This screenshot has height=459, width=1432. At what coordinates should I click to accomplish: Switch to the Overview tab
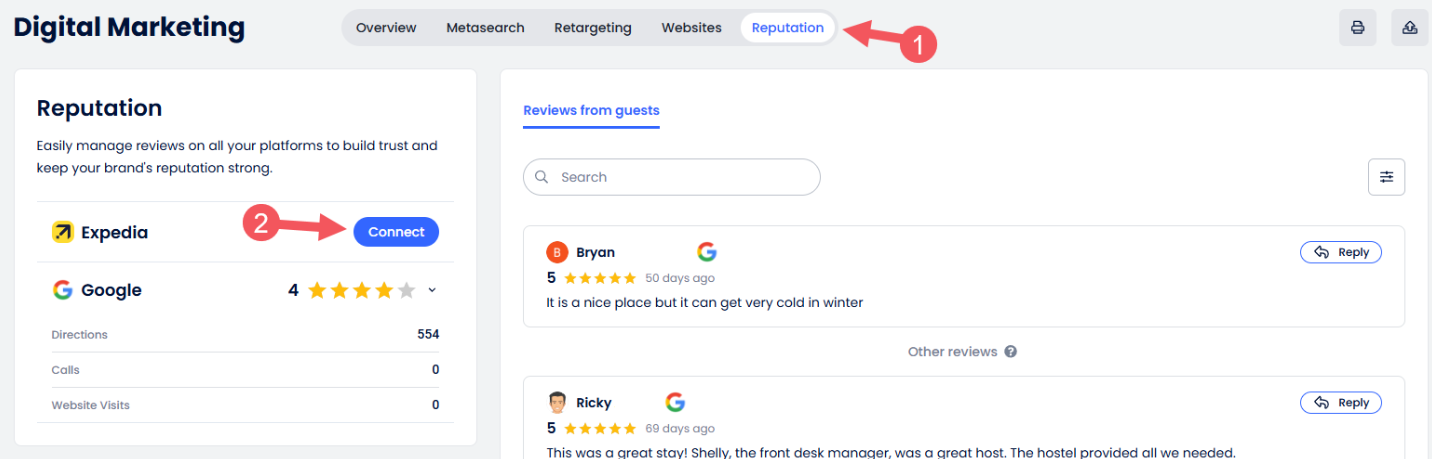point(386,28)
